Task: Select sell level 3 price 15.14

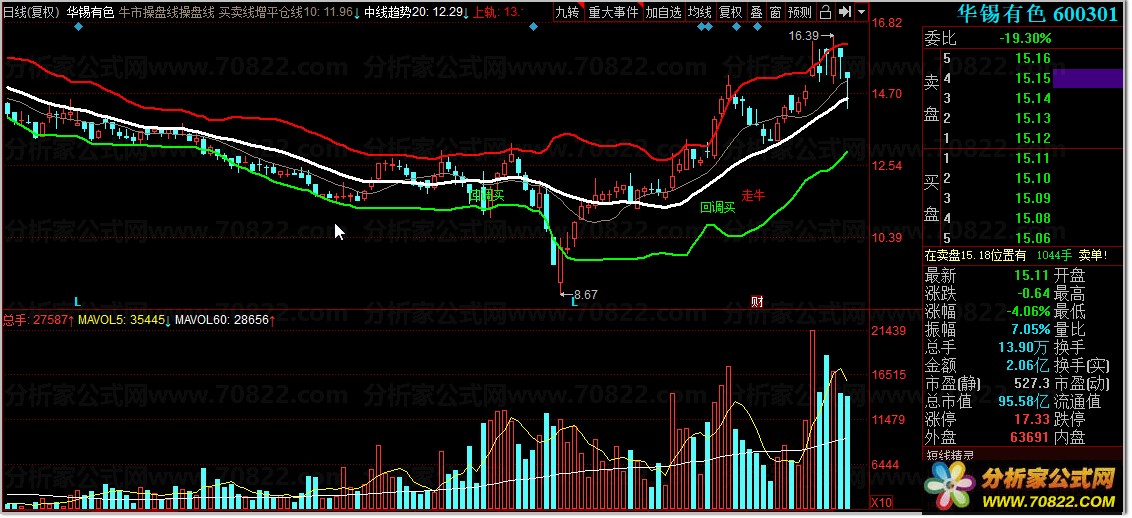Action: click(1032, 98)
